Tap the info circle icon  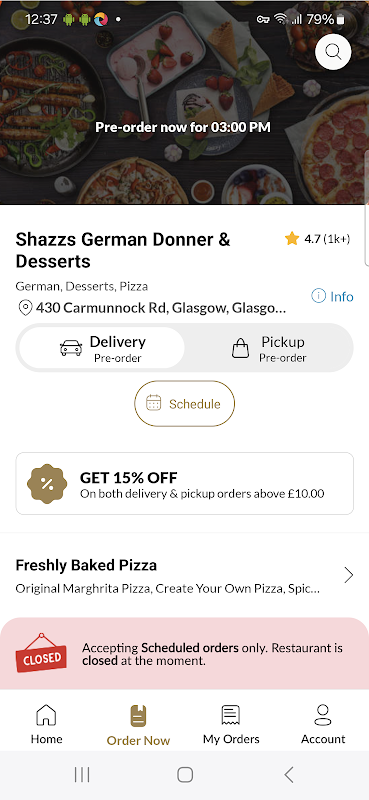click(x=318, y=296)
